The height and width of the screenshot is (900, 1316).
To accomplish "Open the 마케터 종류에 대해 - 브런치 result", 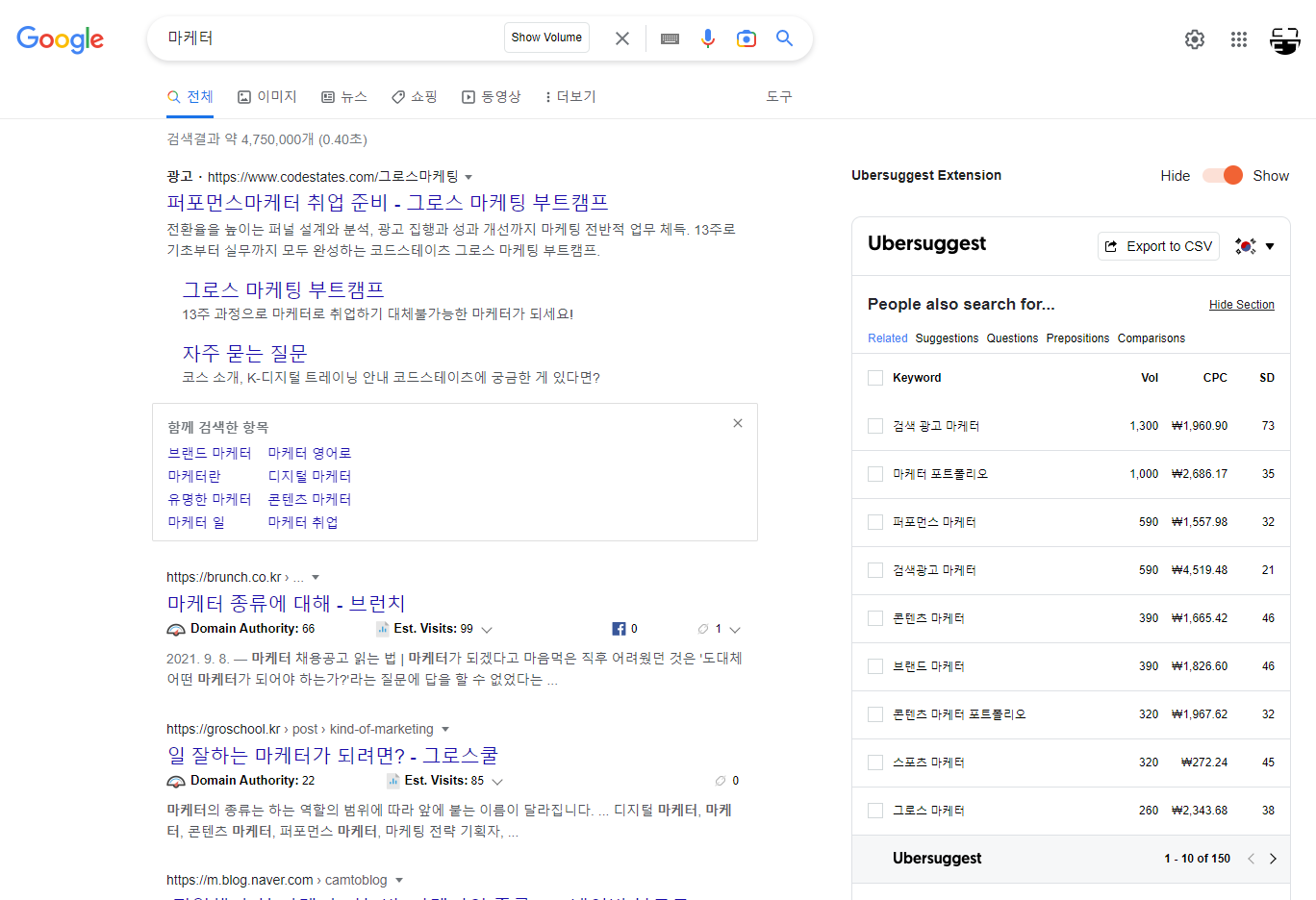I will (x=286, y=604).
